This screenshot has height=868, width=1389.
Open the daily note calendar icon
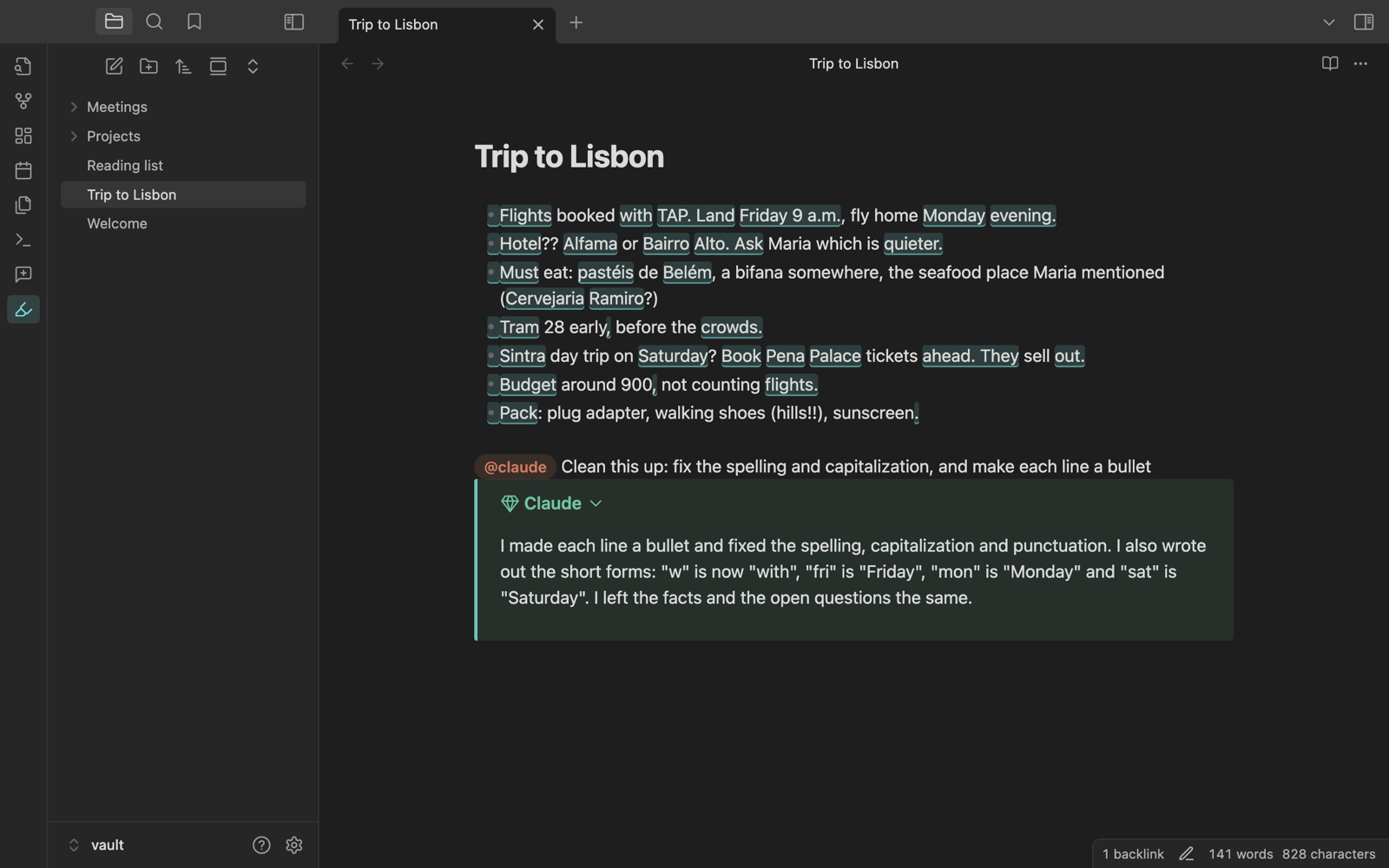tap(23, 171)
